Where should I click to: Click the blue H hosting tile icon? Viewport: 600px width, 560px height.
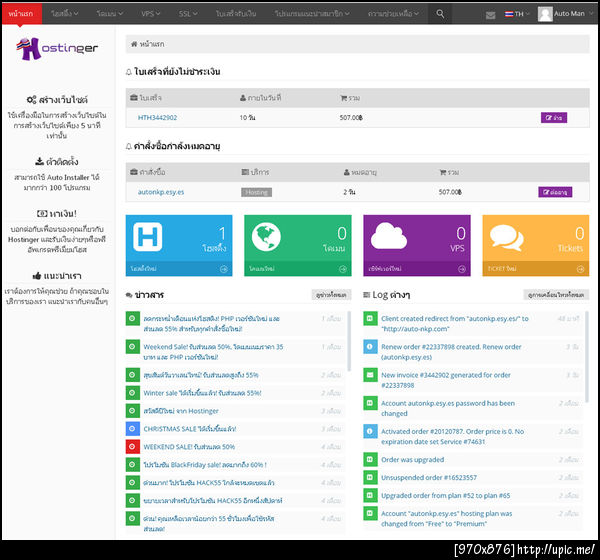(148, 237)
